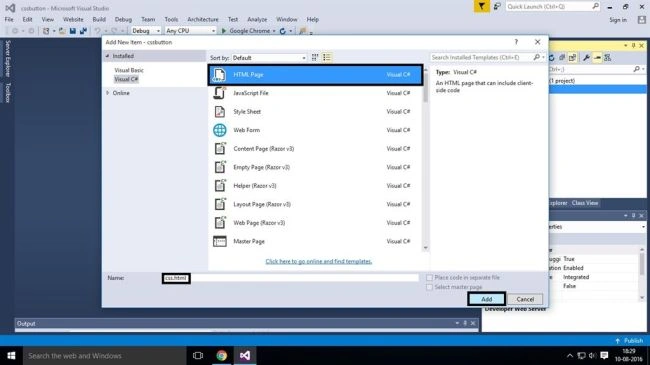650x365 pixels.
Task: Click the Open File toolbar icon
Action: [62, 31]
